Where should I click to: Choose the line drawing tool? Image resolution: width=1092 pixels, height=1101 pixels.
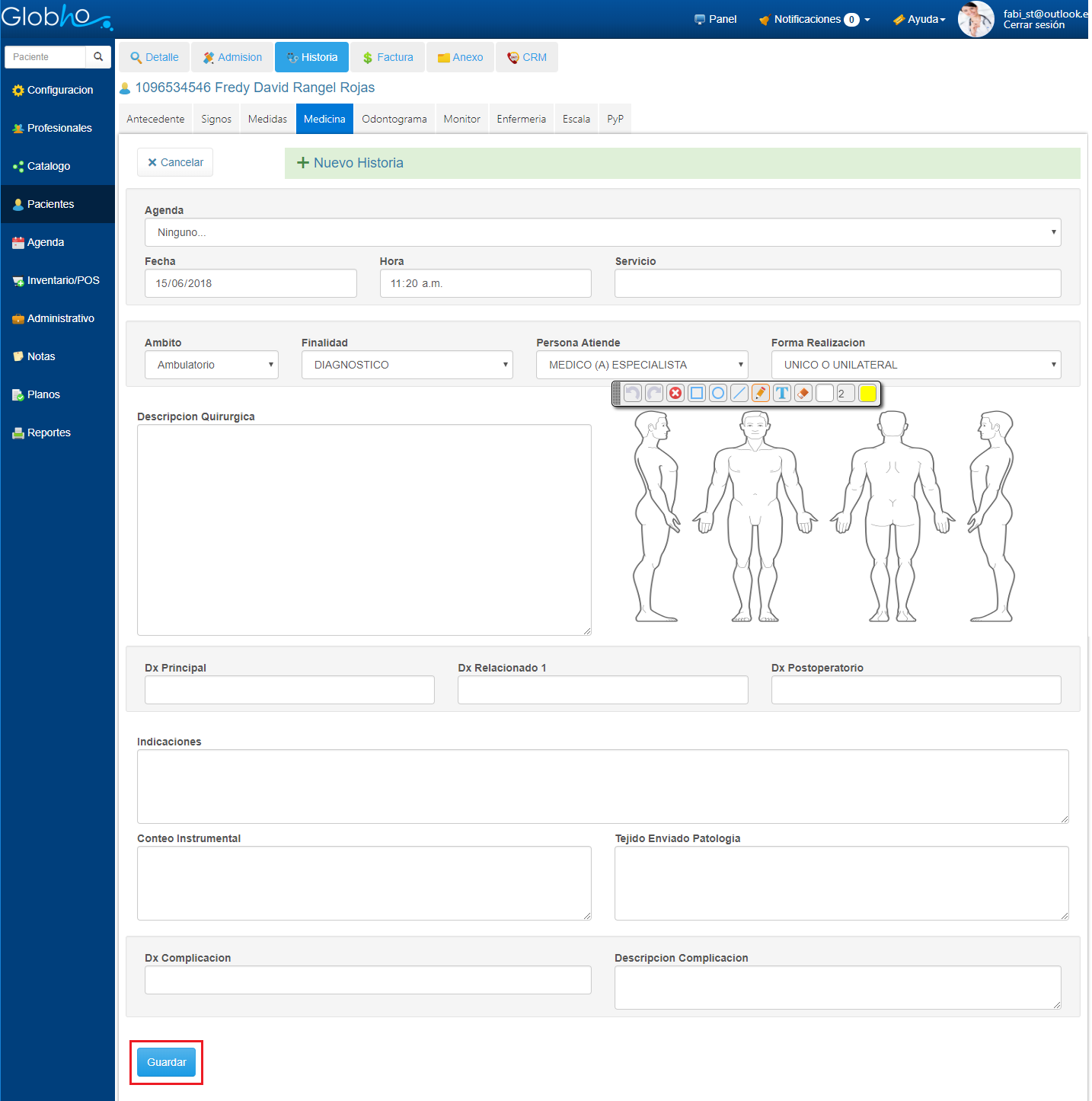(739, 393)
